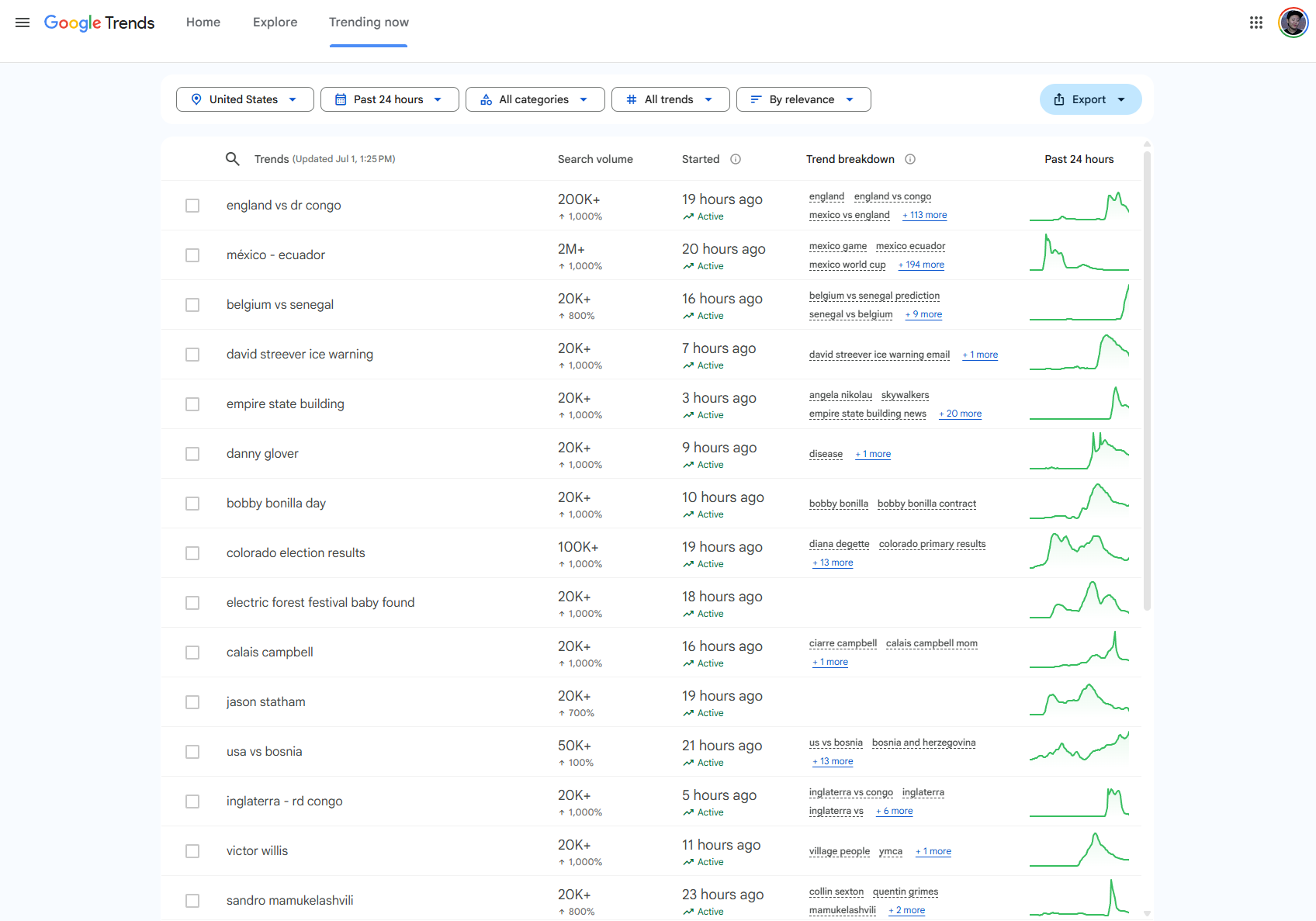Expand the All trends dropdown
The height and width of the screenshot is (921, 1316).
tap(670, 99)
